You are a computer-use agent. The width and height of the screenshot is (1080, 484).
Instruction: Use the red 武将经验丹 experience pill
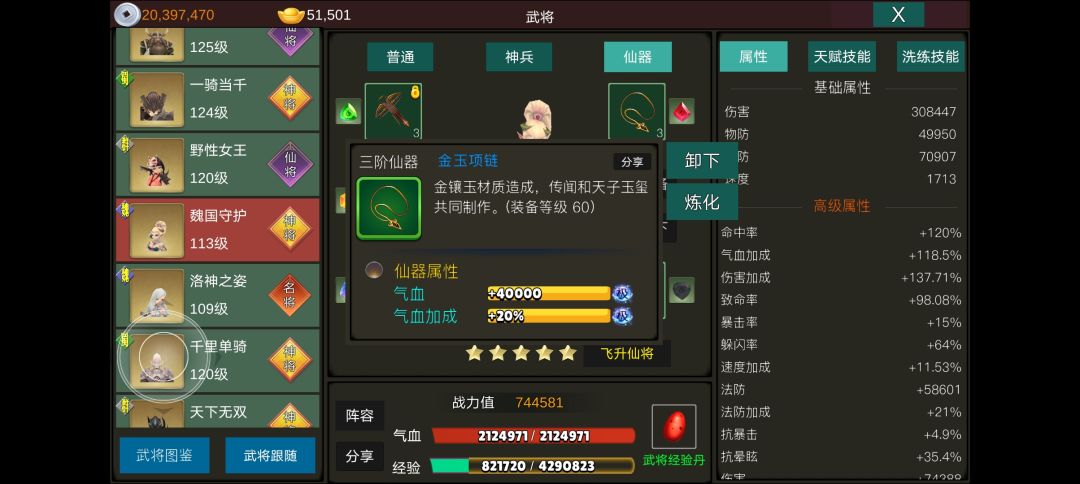(674, 427)
